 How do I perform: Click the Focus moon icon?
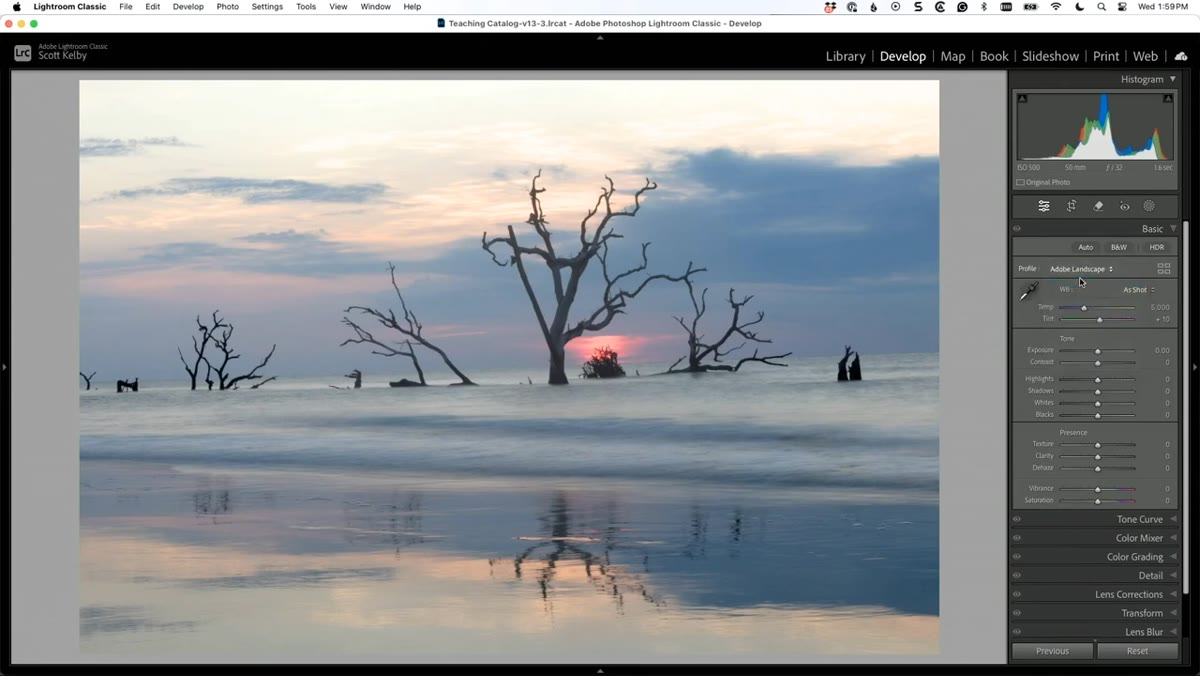(1080, 7)
